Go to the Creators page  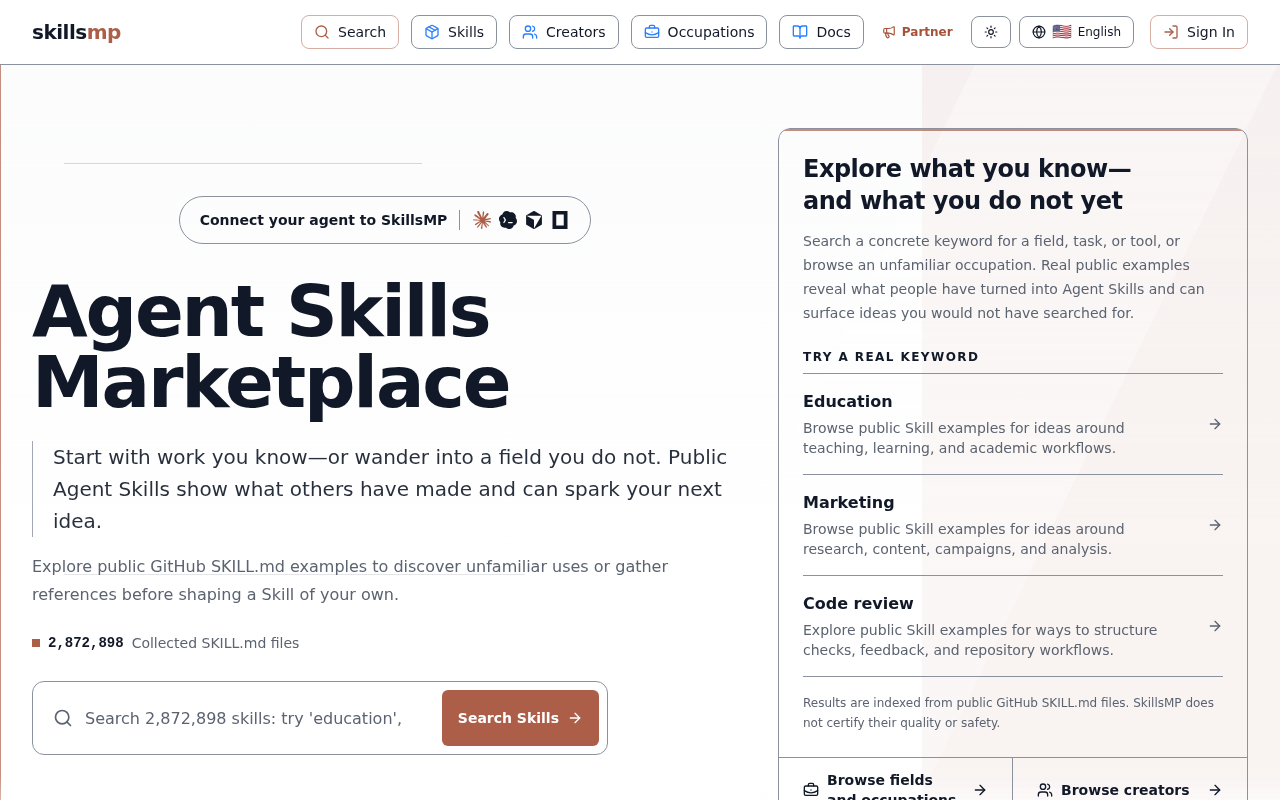coord(564,32)
